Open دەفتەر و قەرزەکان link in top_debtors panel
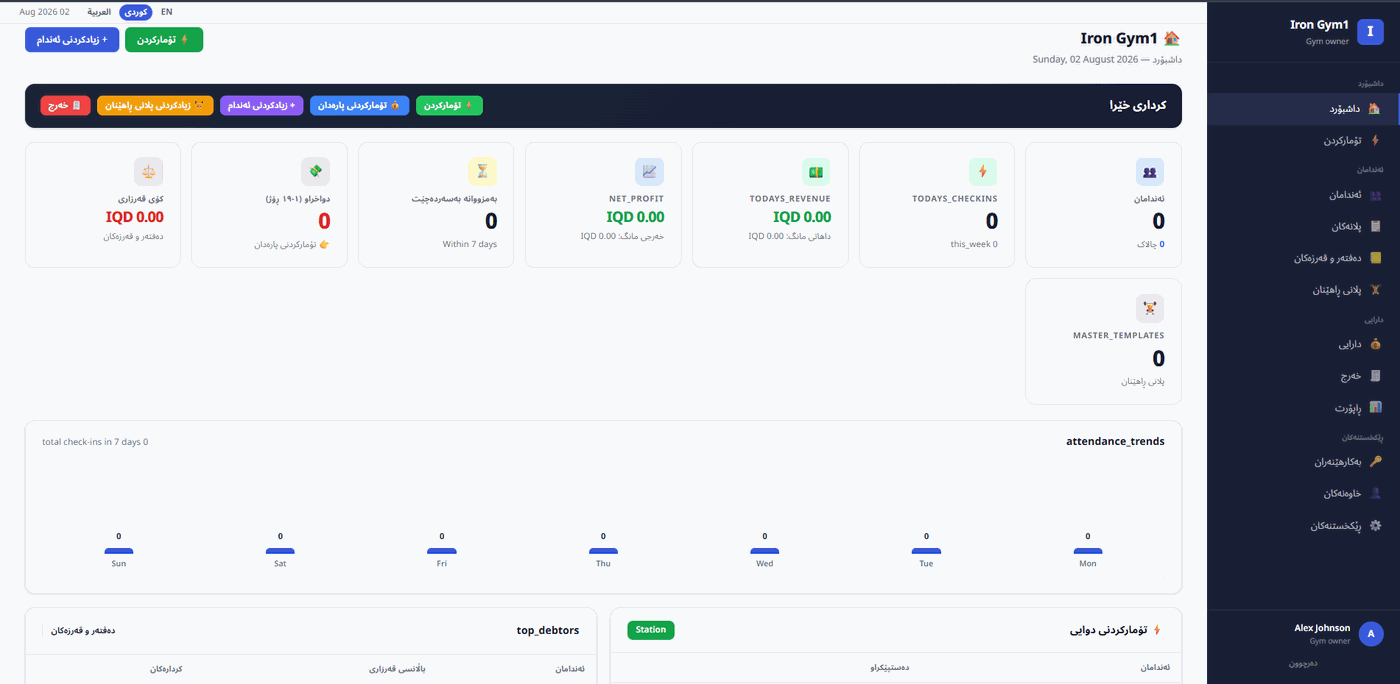This screenshot has width=1400, height=684. (83, 631)
